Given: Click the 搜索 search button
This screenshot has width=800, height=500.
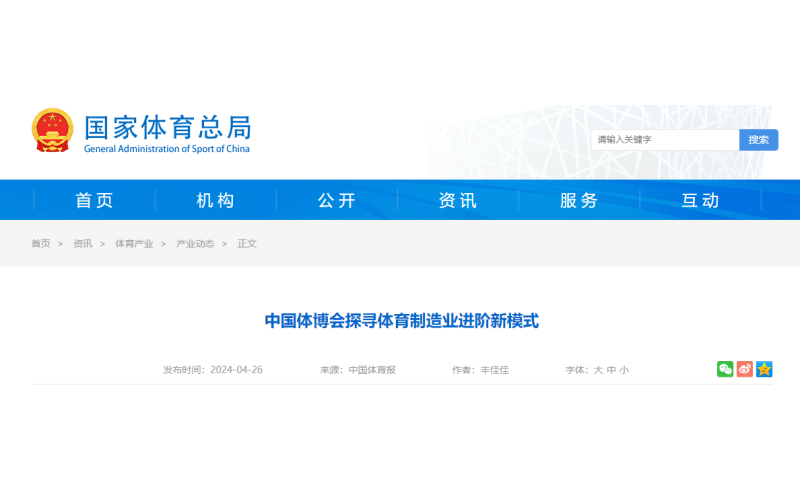Looking at the screenshot, I should point(758,140).
